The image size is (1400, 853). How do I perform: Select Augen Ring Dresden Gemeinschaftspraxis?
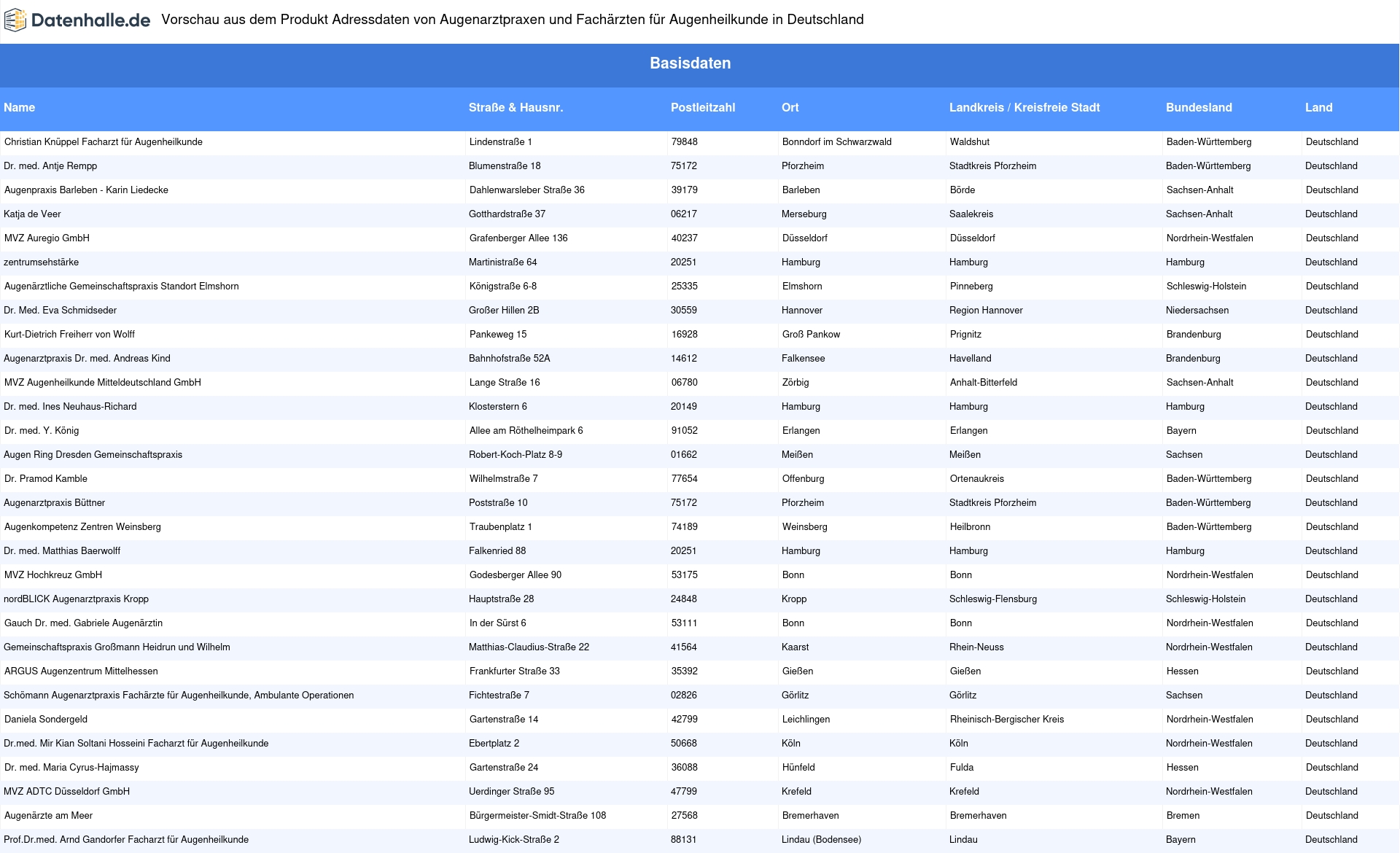(93, 455)
